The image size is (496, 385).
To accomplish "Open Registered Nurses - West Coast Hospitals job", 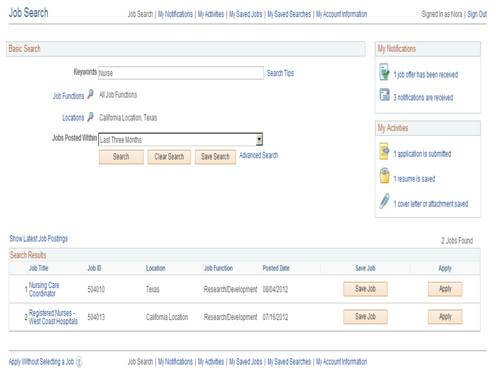I will (x=53, y=317).
